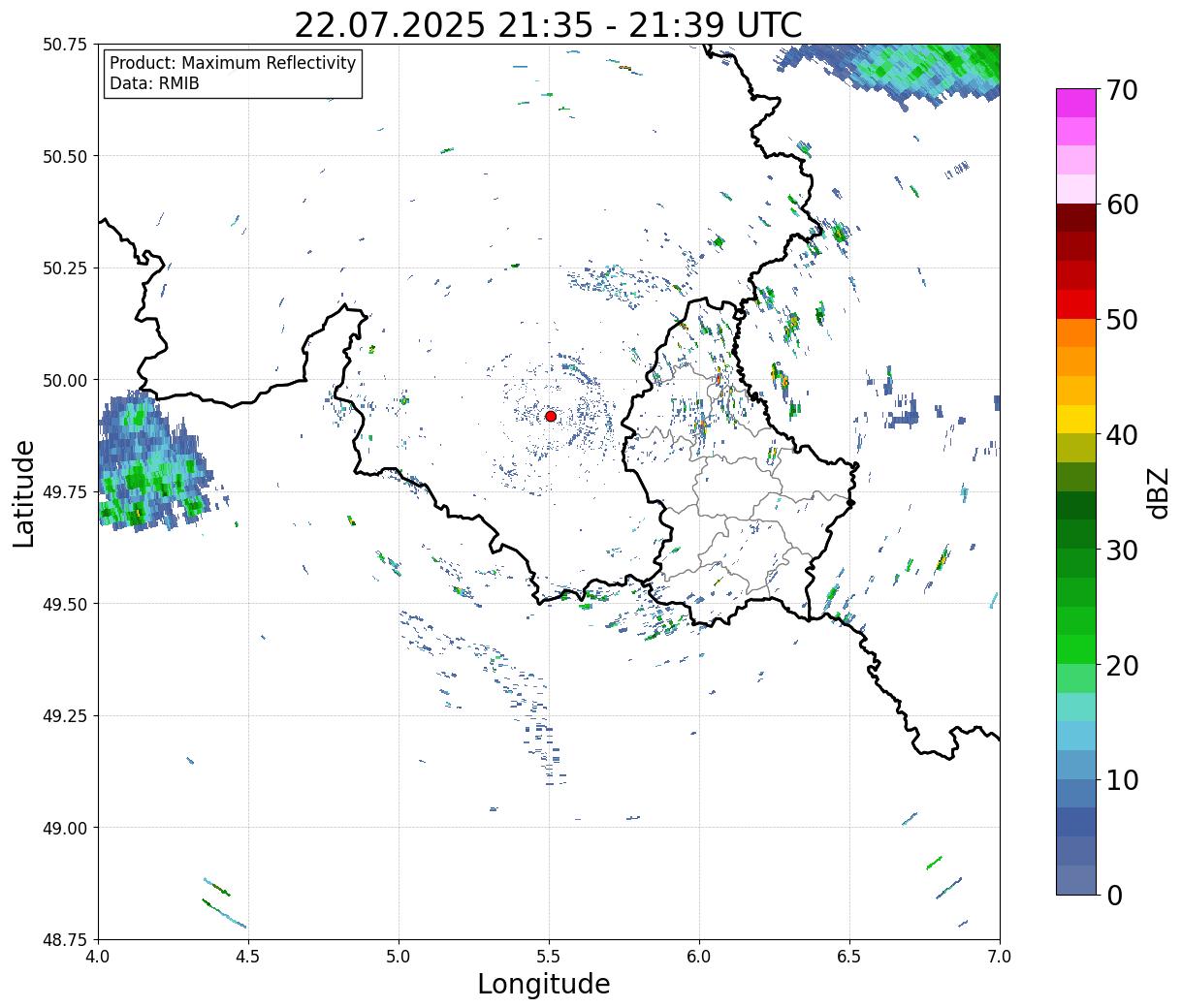Click the magenta top colorbar segment
1182x1008 pixels.
pyautogui.click(x=1076, y=103)
